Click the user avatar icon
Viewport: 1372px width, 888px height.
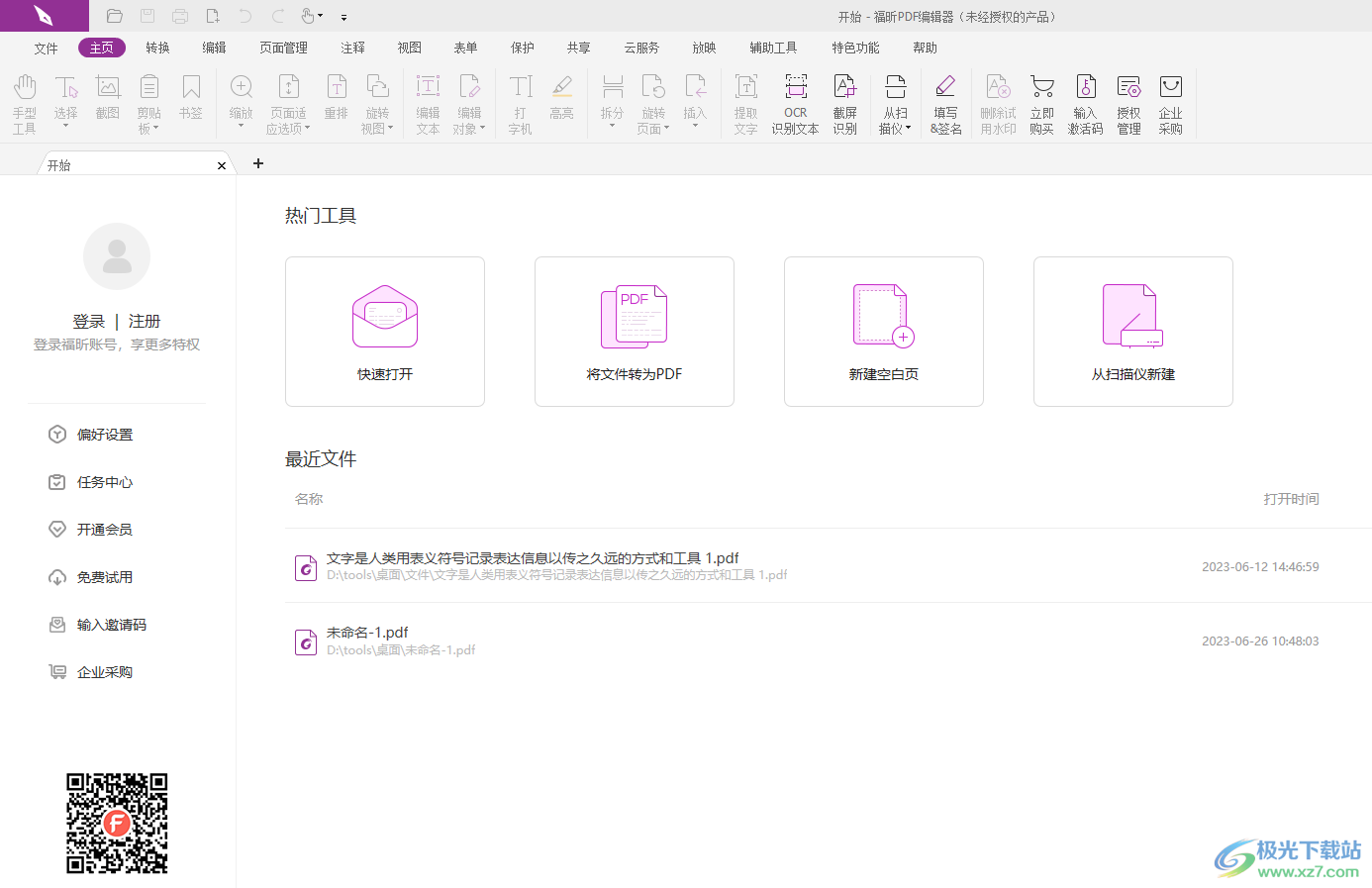[x=117, y=256]
